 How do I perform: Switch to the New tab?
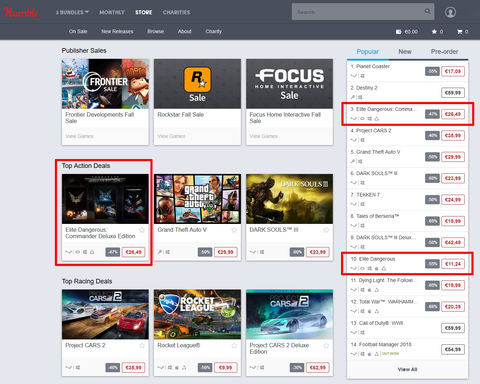(405, 52)
